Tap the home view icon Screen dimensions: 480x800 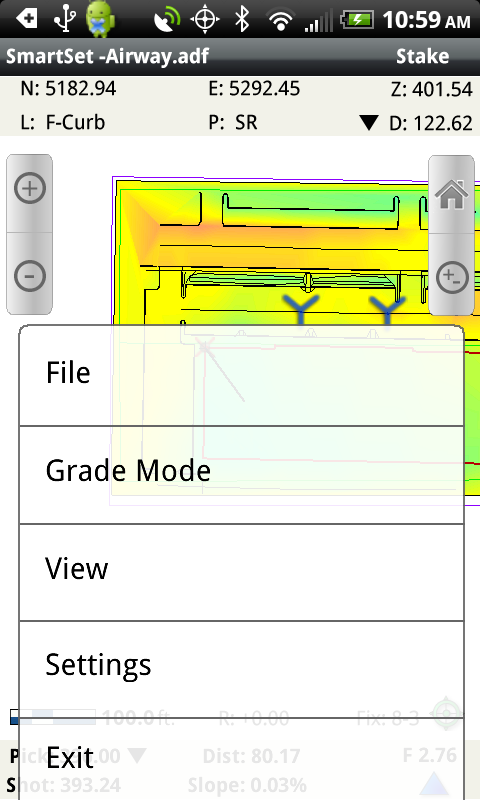[x=451, y=194]
